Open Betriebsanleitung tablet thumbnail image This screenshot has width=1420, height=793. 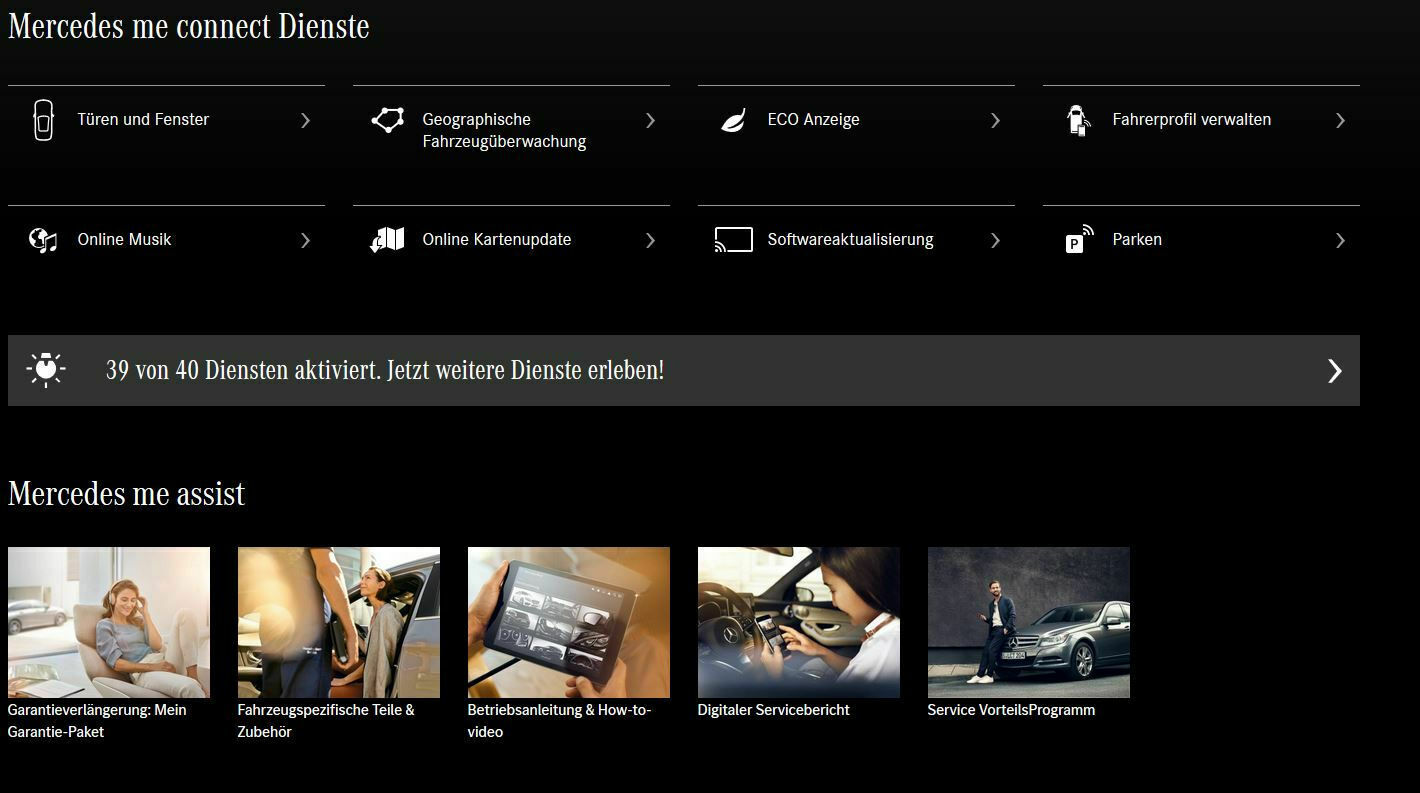(569, 622)
